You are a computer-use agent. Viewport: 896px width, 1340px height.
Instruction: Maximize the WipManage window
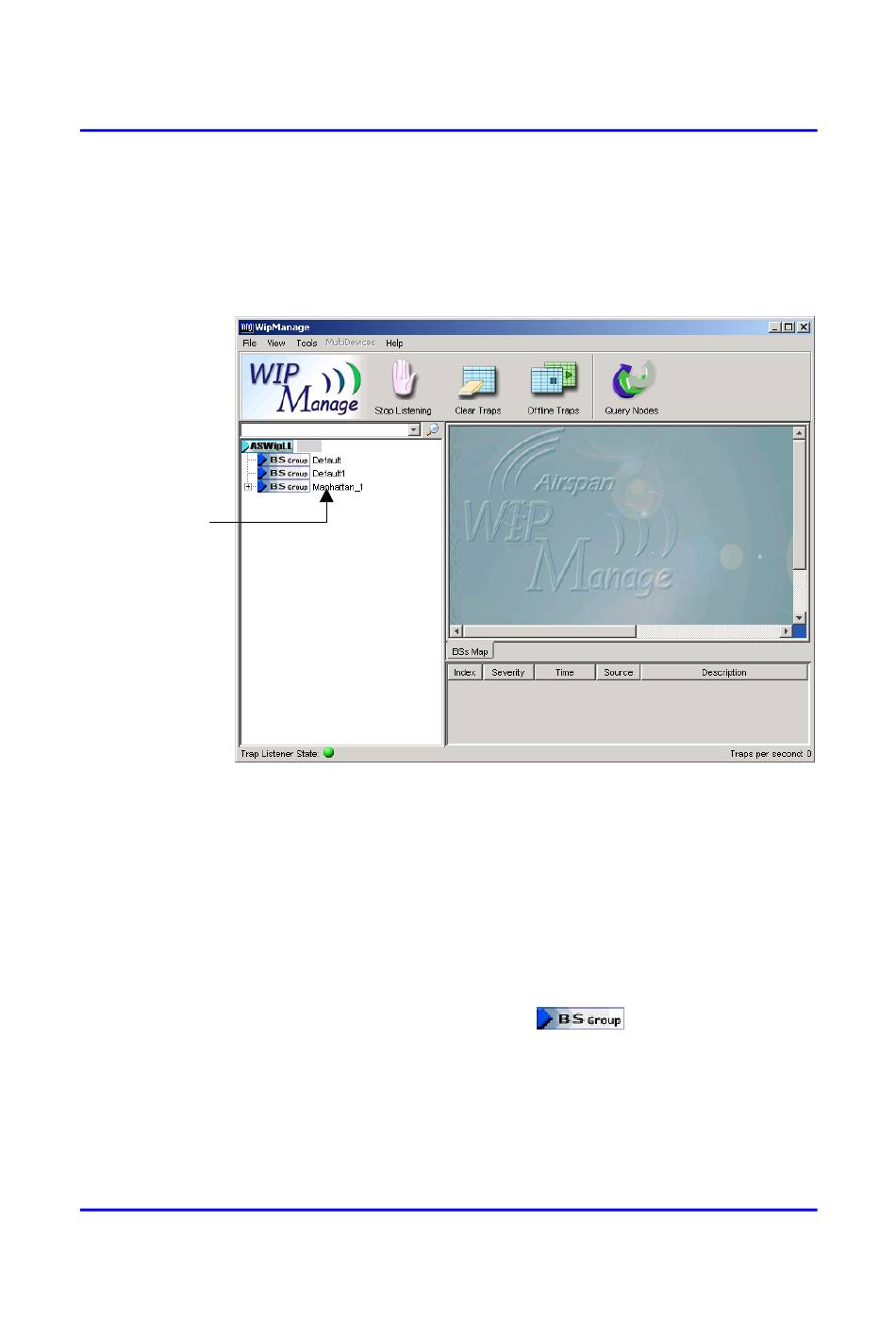point(788,327)
